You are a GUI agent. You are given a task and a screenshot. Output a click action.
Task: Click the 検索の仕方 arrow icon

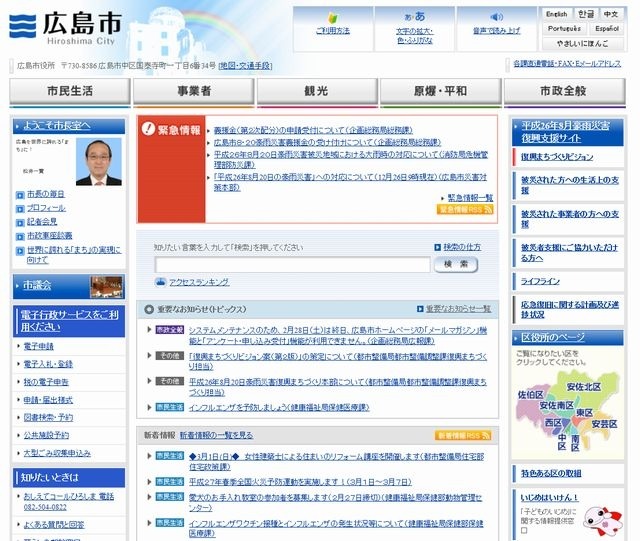pos(437,247)
